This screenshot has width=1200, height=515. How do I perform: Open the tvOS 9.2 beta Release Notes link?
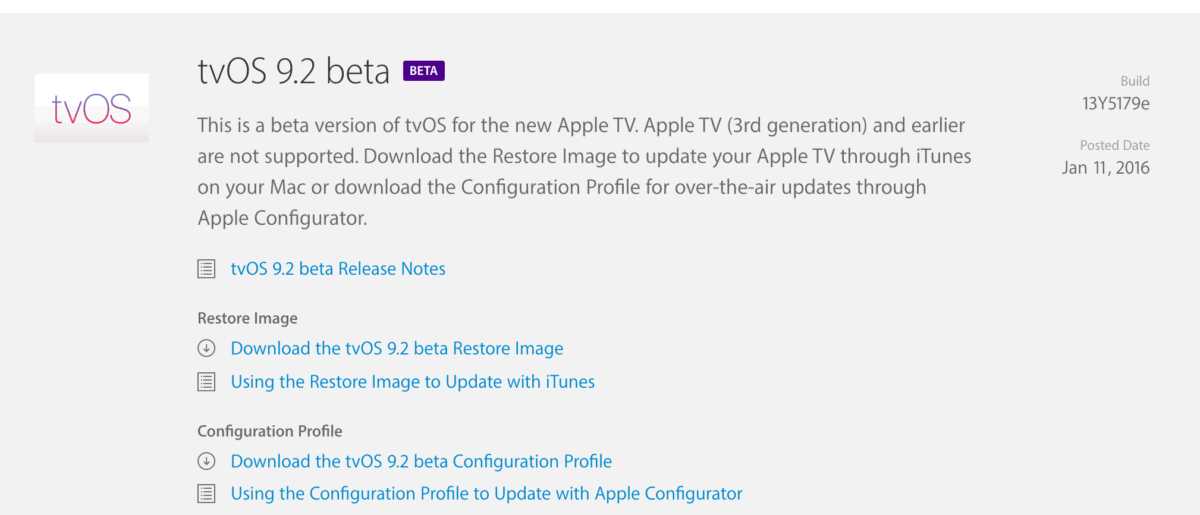338,269
